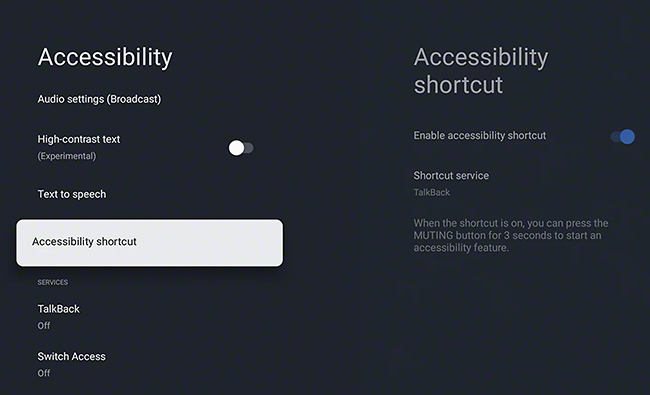Click the Off status under TalkBack
Viewport: 650px width, 395px height.
click(44, 326)
